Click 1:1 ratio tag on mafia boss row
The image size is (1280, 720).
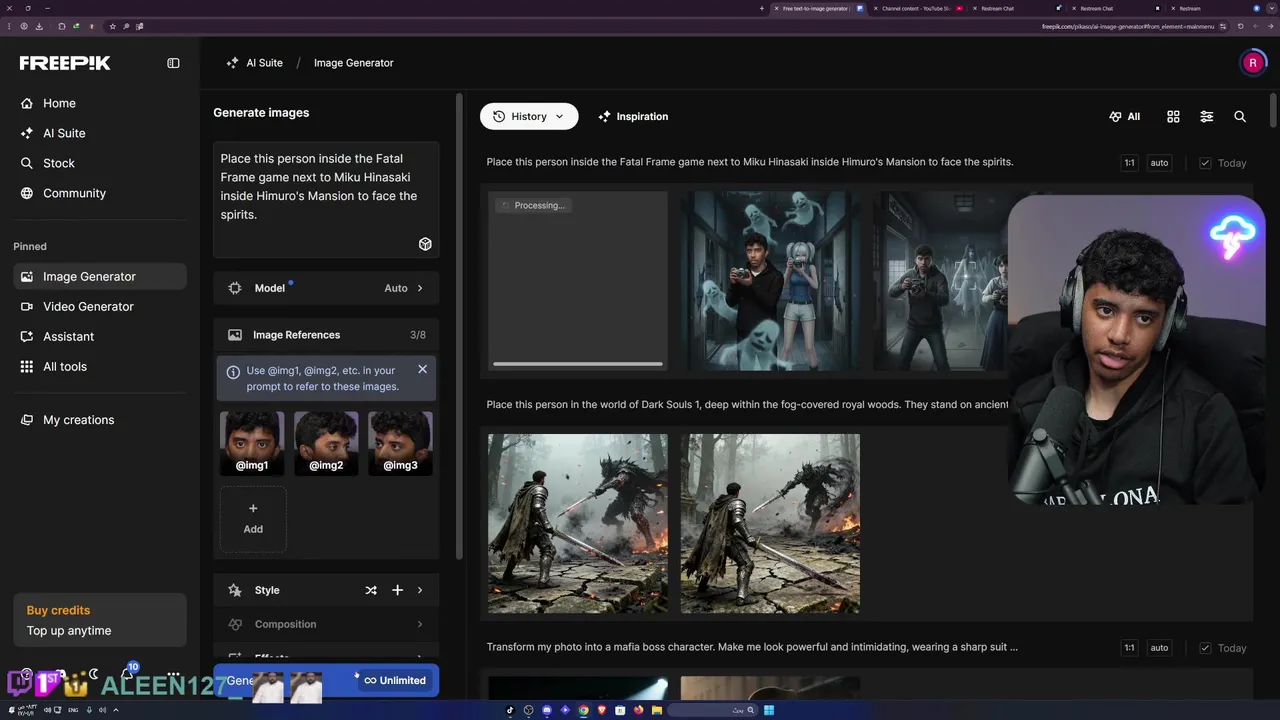click(x=1129, y=648)
